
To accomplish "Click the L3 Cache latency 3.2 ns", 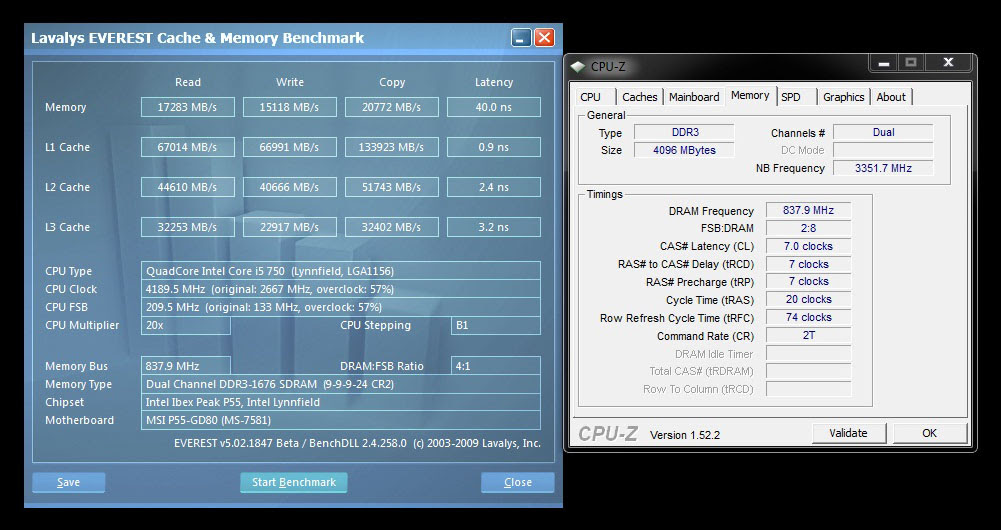I will coord(494,227).
